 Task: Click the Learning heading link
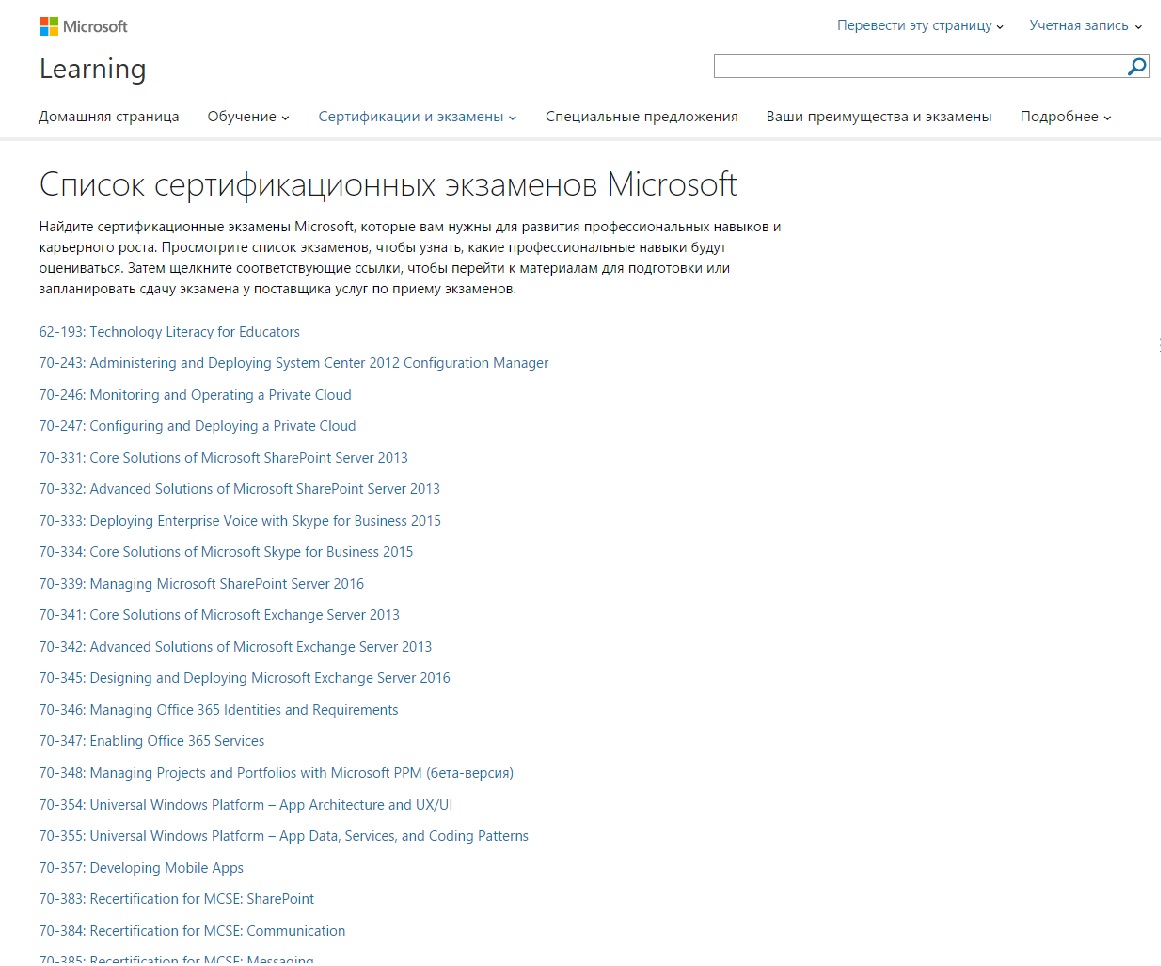93,69
